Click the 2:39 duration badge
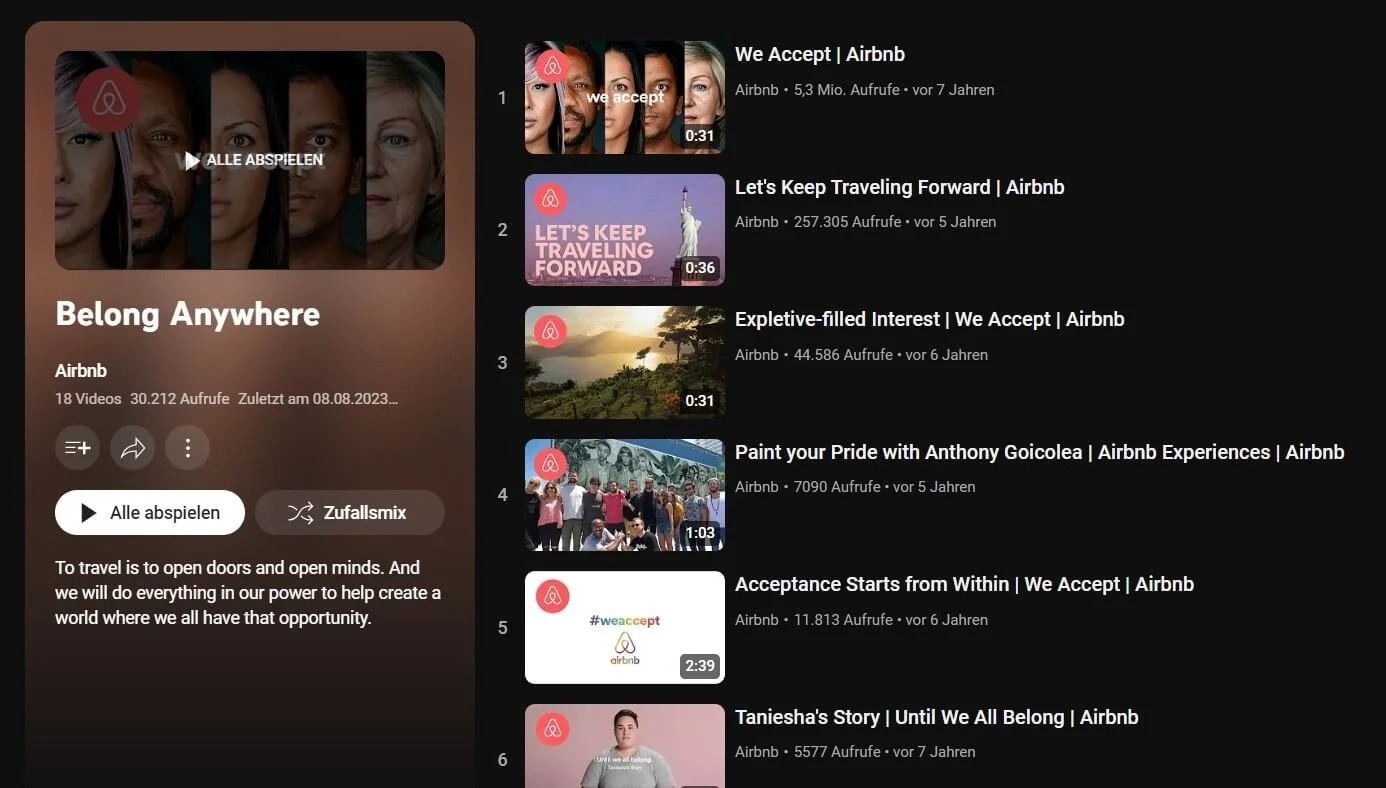The height and width of the screenshot is (788, 1386). 700,666
